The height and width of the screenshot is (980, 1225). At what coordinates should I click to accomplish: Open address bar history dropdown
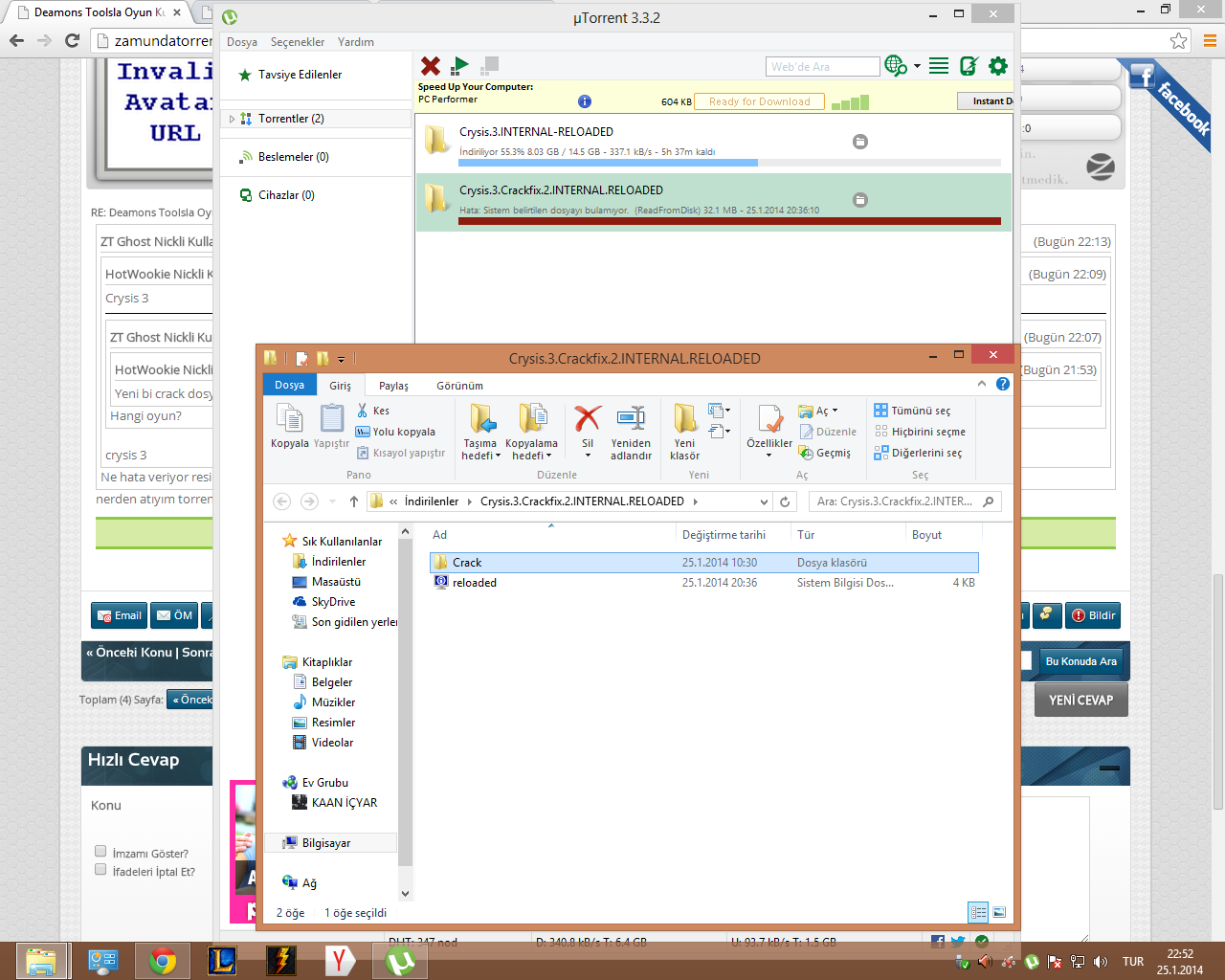764,501
